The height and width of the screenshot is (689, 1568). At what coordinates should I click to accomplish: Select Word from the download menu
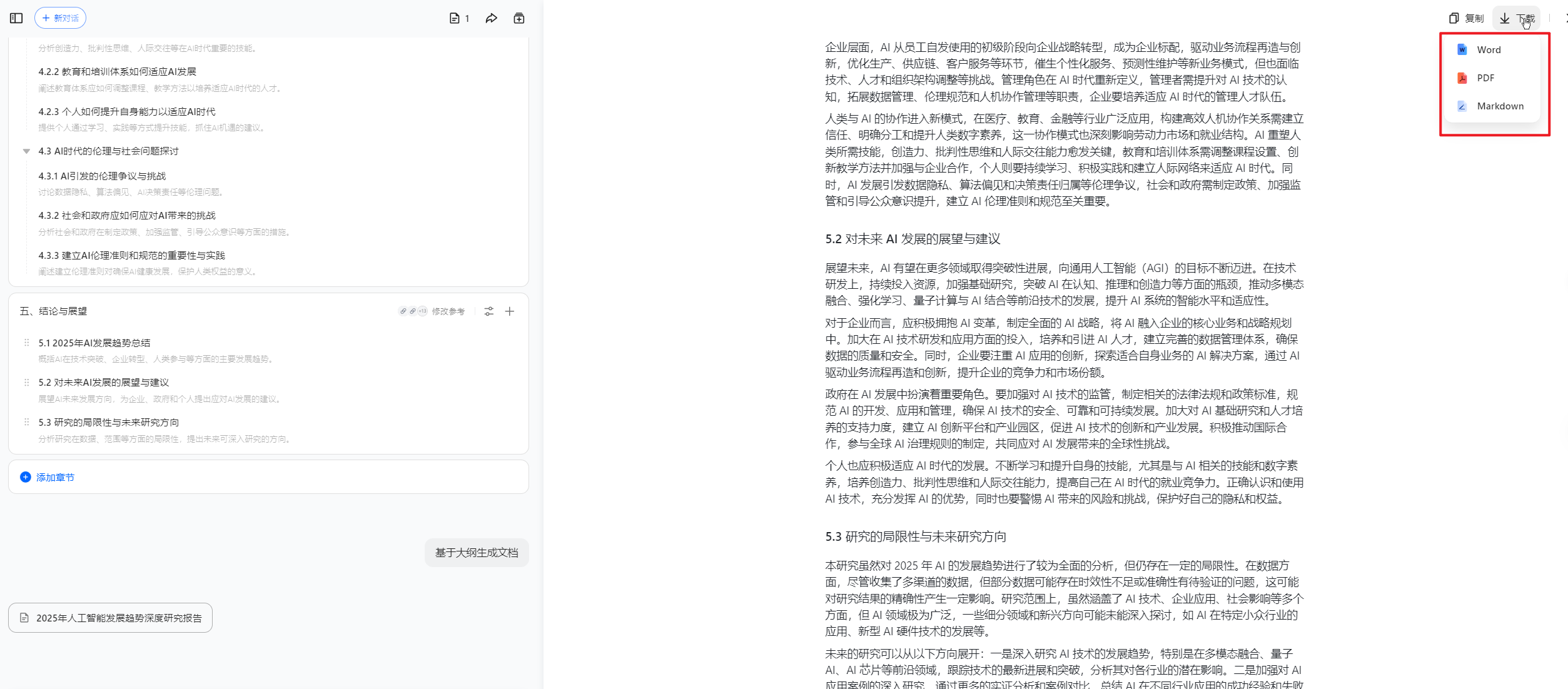click(1488, 50)
